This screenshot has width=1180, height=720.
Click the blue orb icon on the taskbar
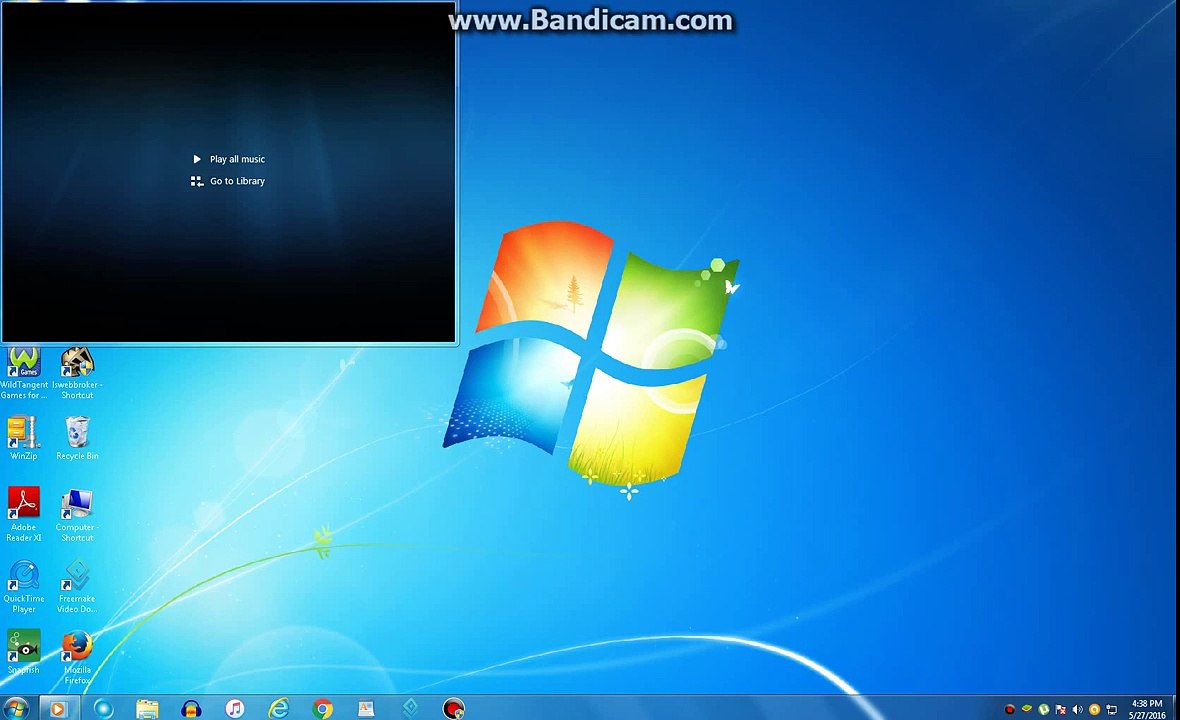[103, 709]
